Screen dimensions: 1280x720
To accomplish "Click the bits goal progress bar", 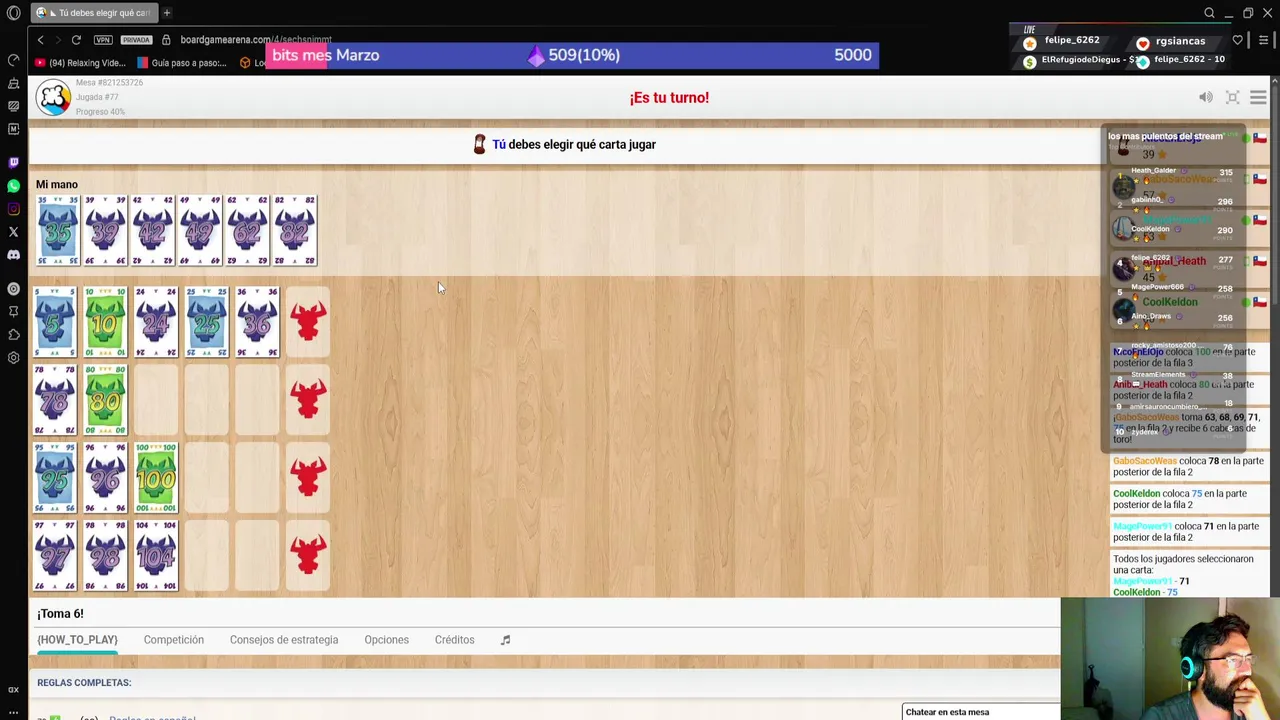I will pyautogui.click(x=572, y=55).
